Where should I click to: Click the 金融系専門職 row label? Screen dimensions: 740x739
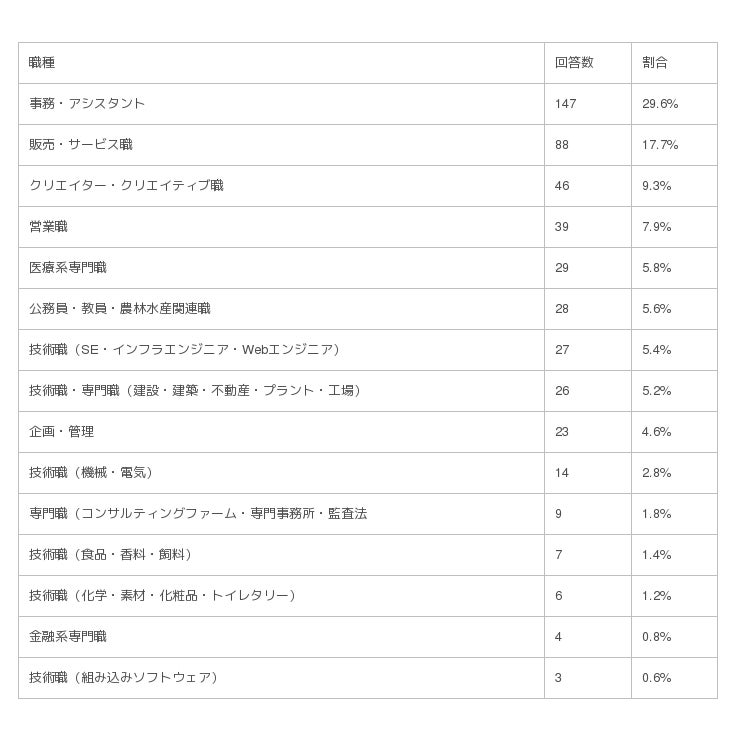click(68, 637)
